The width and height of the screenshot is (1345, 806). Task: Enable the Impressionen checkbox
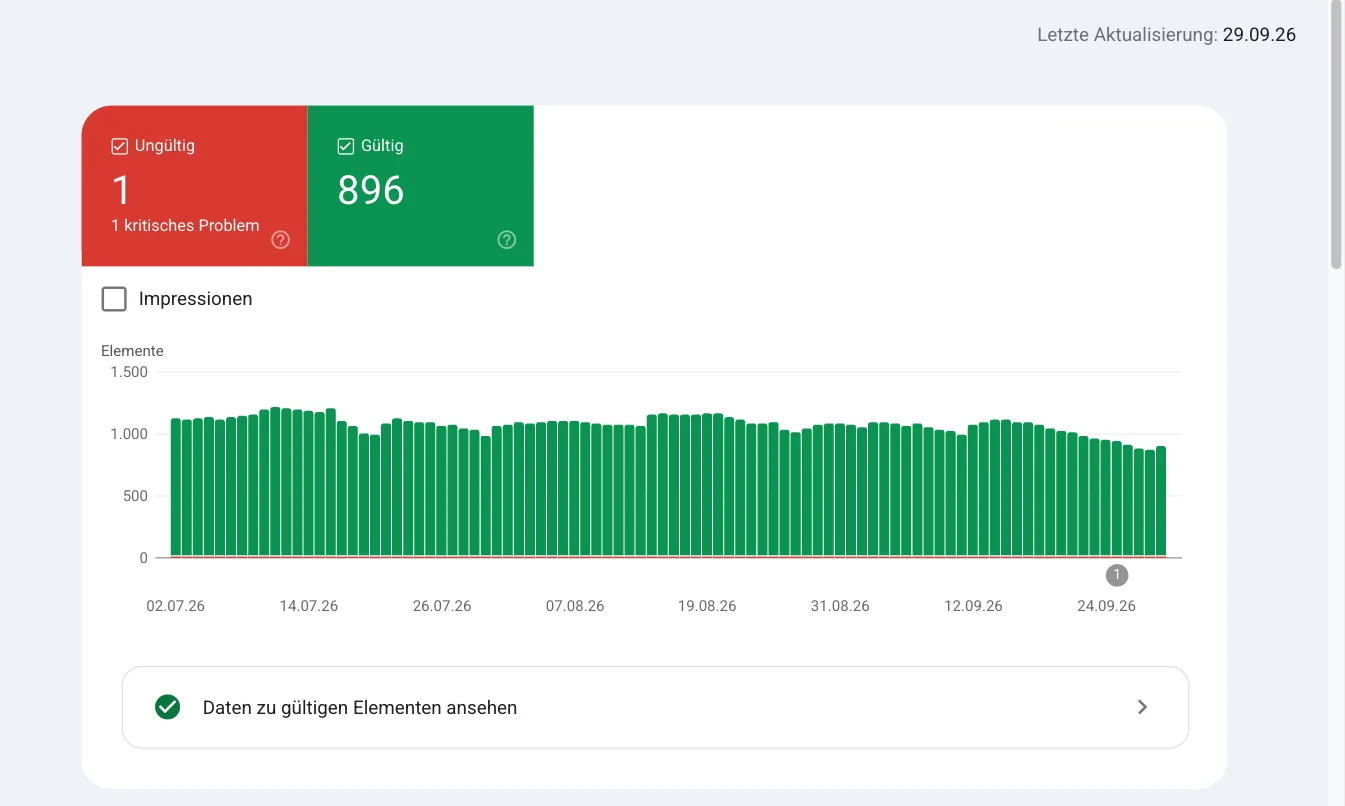[x=114, y=299]
